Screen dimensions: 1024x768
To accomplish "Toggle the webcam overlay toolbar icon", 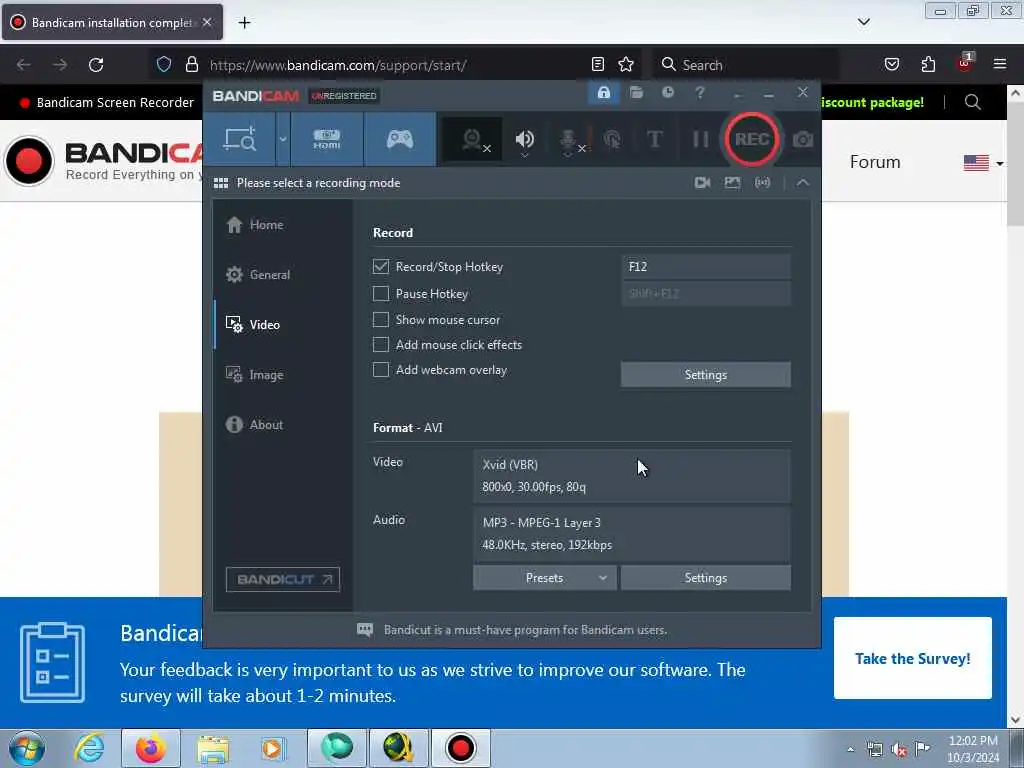I will click(473, 140).
